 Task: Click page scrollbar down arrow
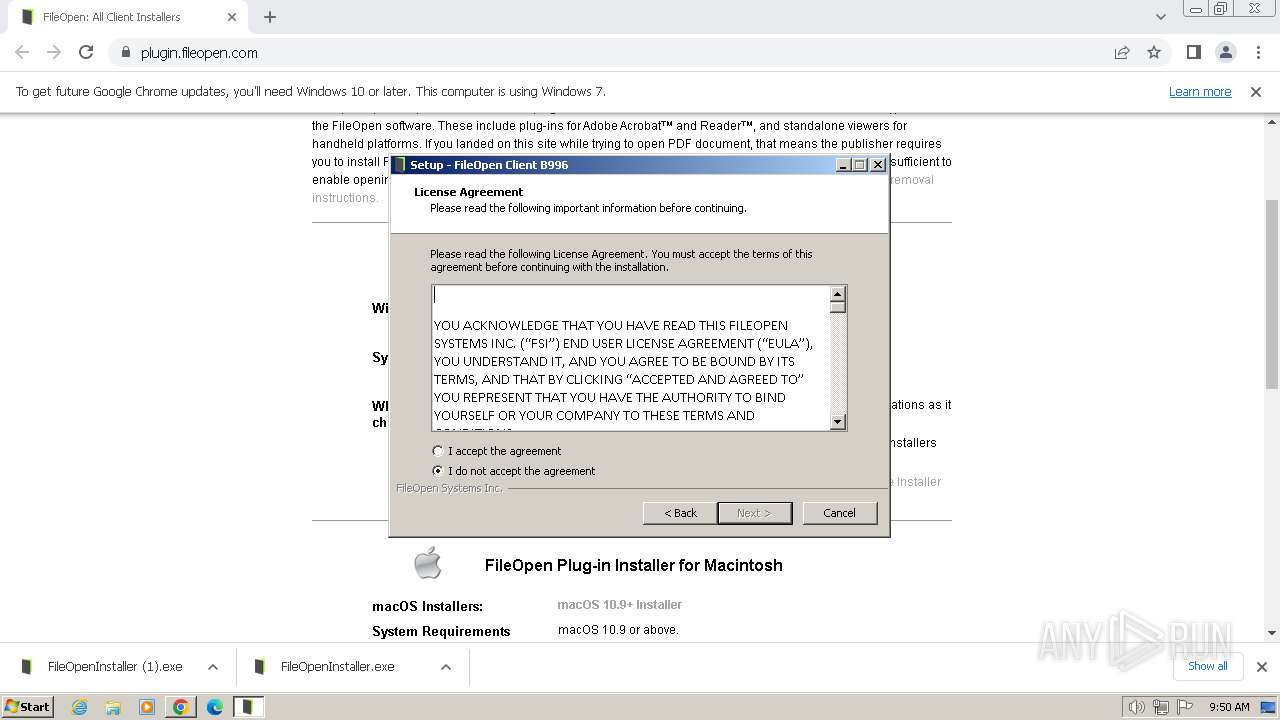pyautogui.click(x=1272, y=632)
